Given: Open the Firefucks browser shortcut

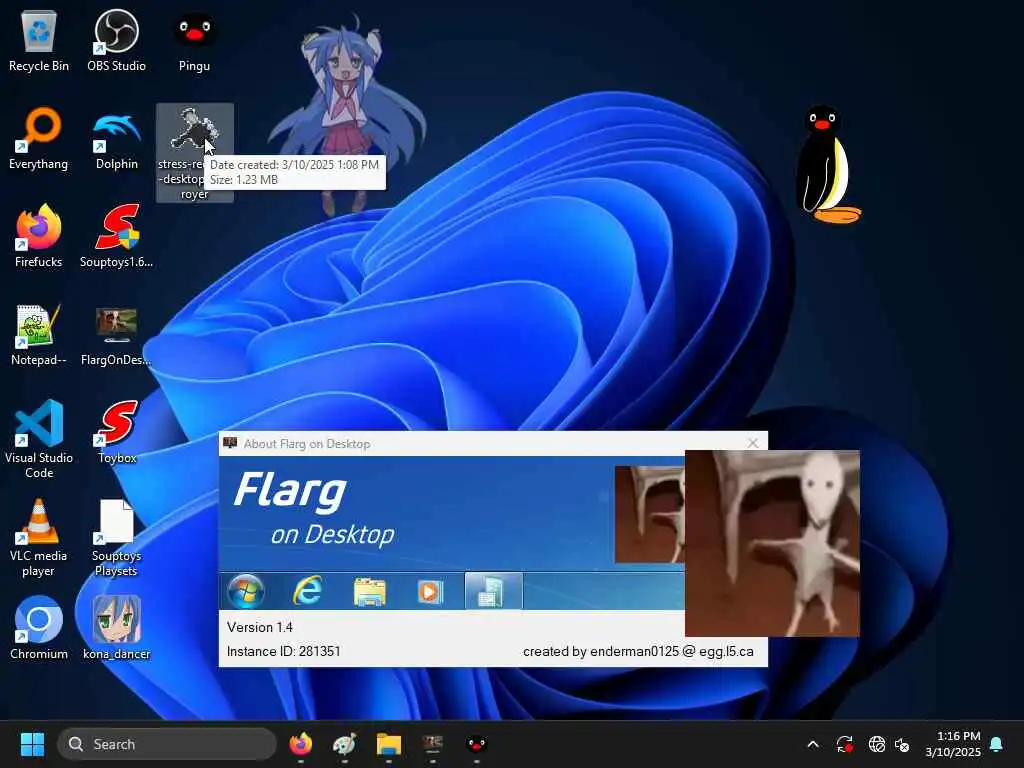Looking at the screenshot, I should [39, 236].
